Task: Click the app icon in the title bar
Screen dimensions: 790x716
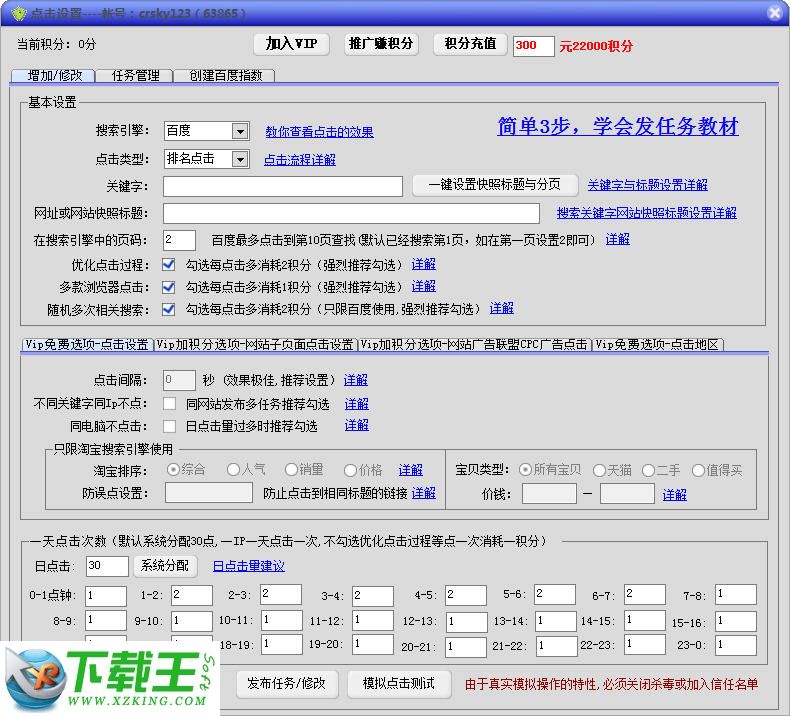Action: click(19, 13)
